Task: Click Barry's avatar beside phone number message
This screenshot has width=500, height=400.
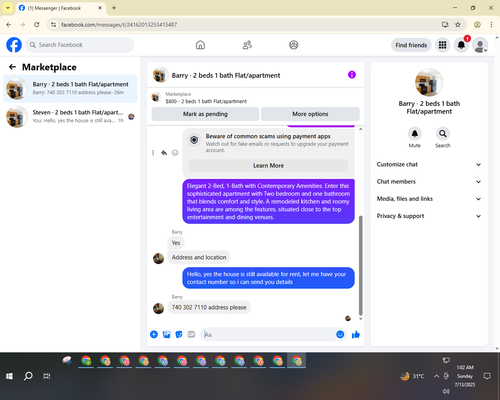Action: [x=158, y=308]
